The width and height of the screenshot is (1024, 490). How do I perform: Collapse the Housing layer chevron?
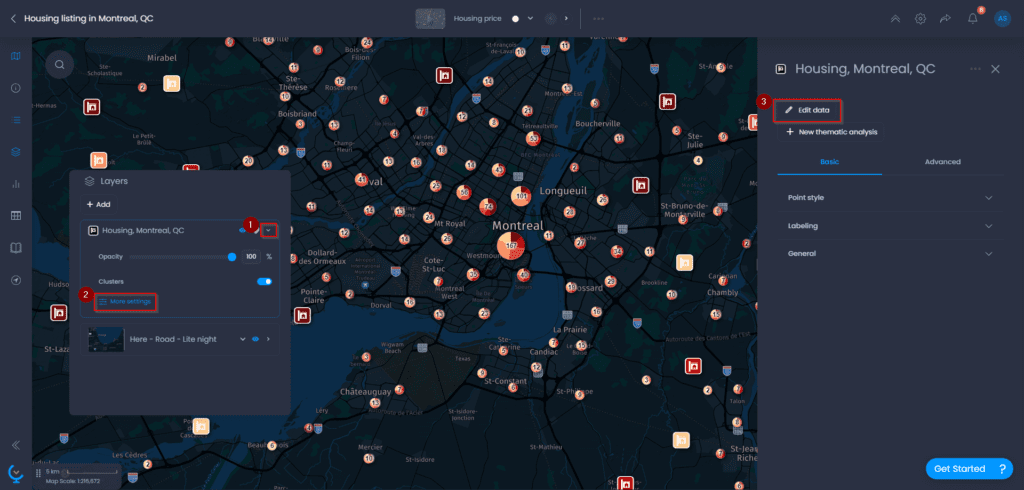(268, 230)
